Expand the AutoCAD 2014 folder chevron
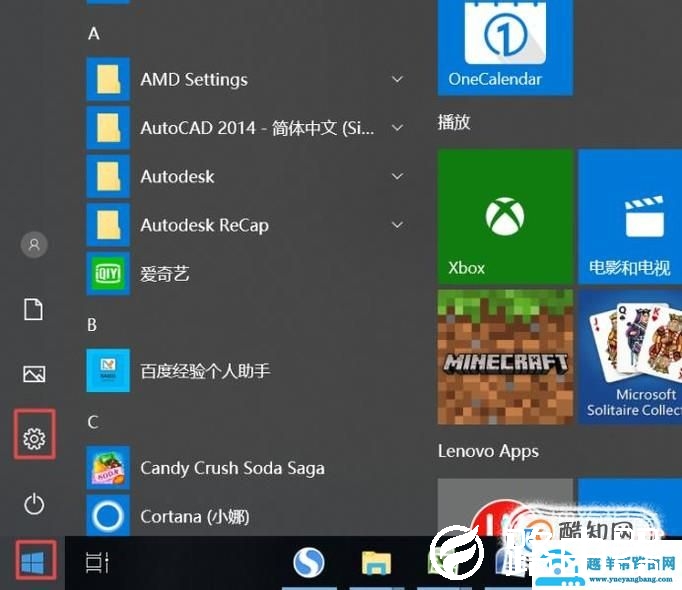Image resolution: width=682 pixels, height=590 pixels. [x=397, y=128]
